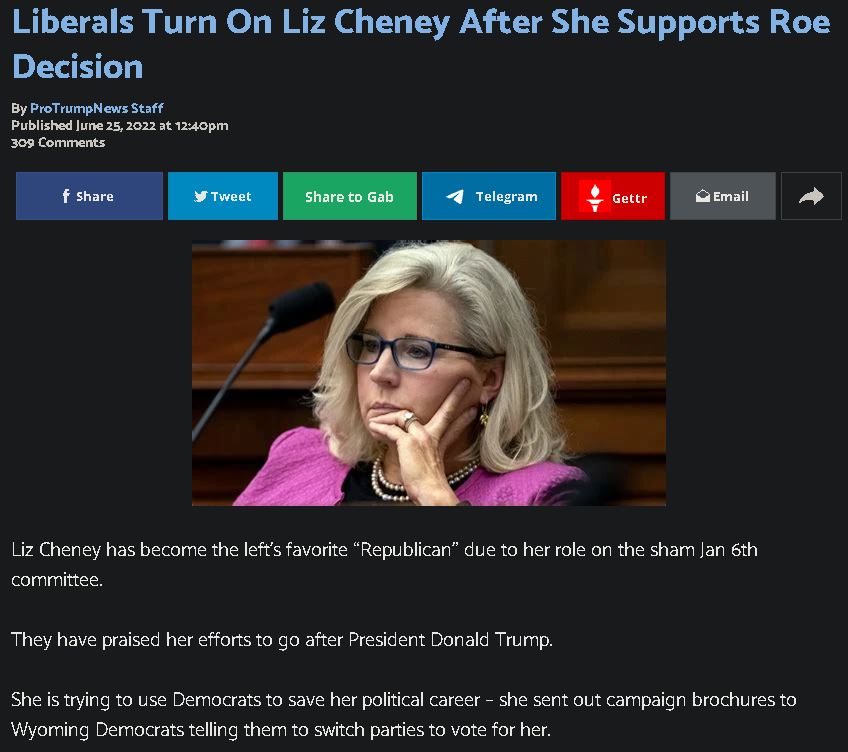Send article using the Email label

coord(731,196)
